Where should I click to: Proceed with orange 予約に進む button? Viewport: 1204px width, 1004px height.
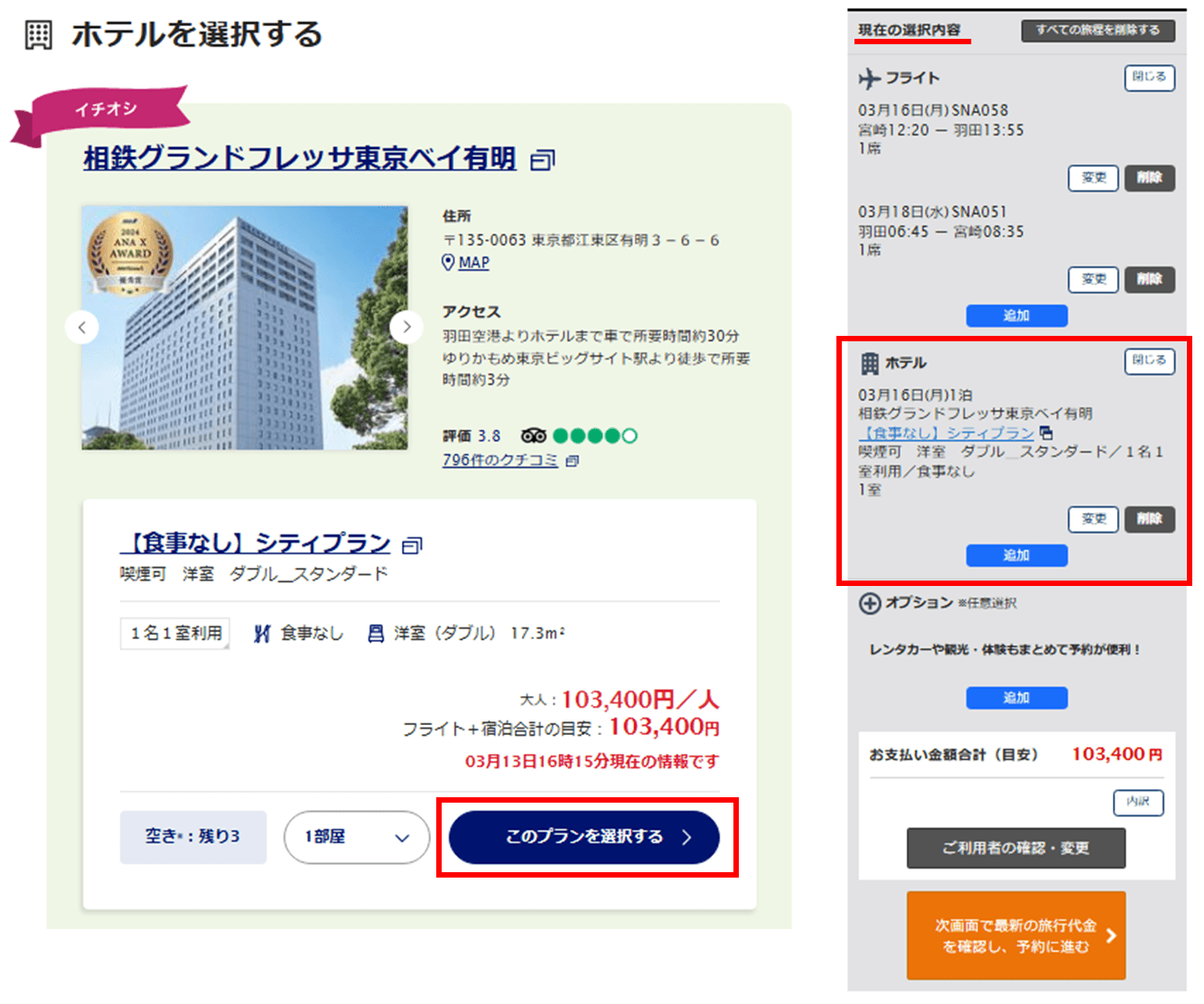1016,935
